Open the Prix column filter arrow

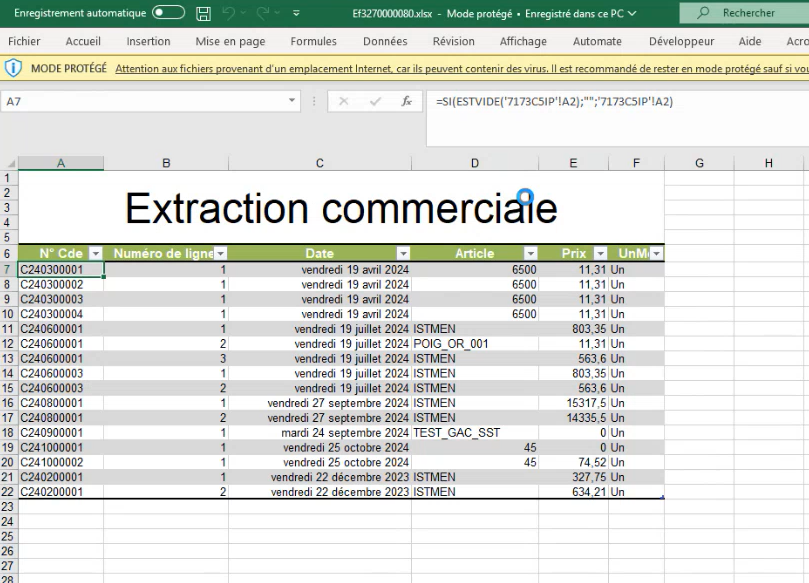600,254
